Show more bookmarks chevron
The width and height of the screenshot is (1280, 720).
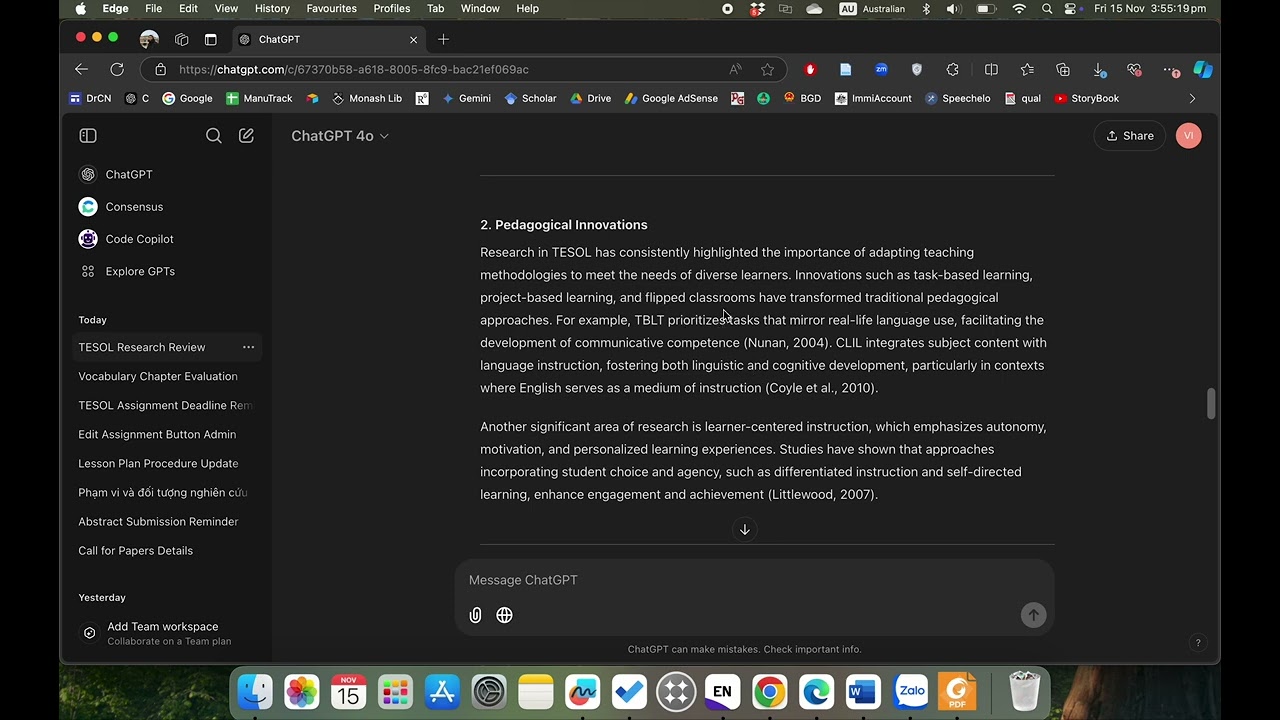pos(1192,98)
